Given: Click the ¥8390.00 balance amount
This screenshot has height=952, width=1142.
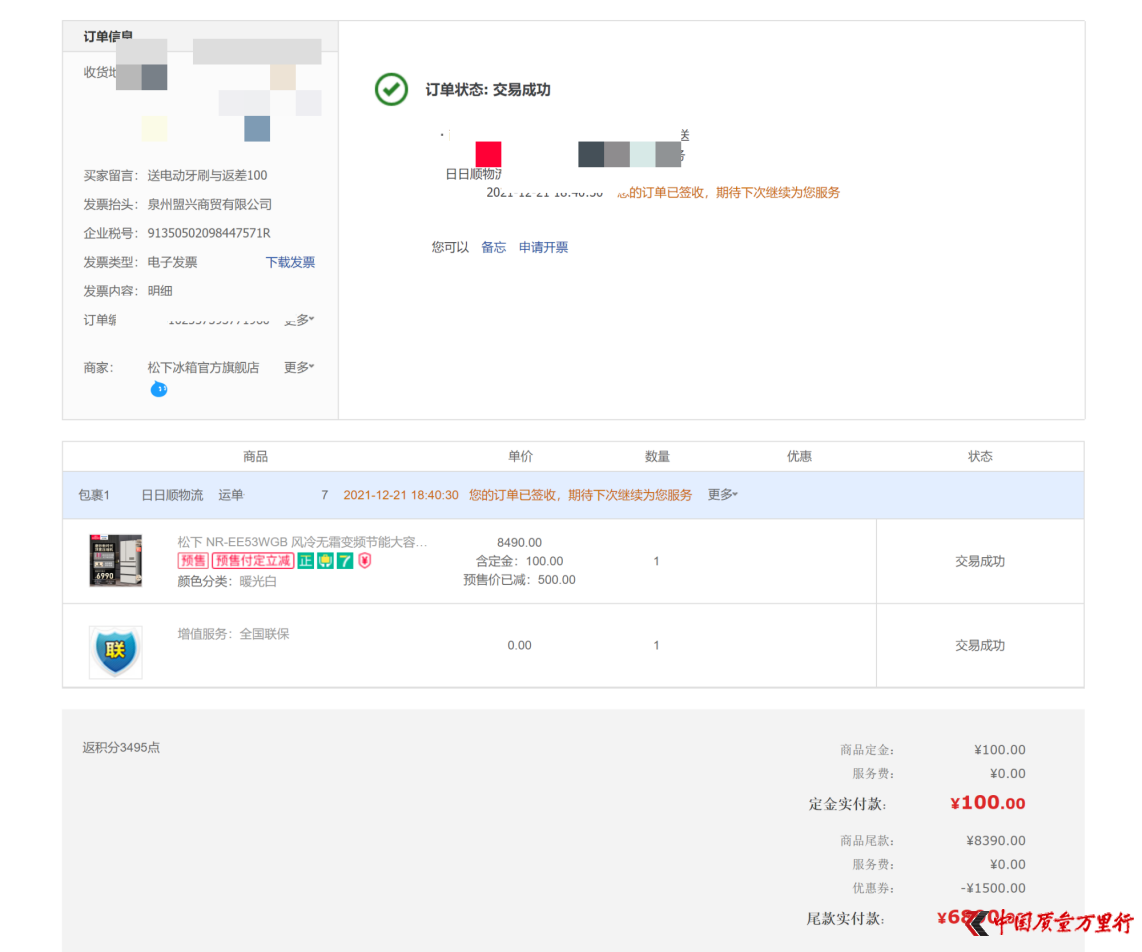Looking at the screenshot, I should [996, 841].
